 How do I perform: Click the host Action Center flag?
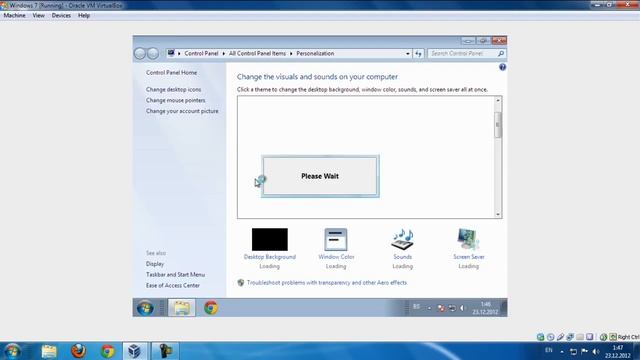coord(584,351)
